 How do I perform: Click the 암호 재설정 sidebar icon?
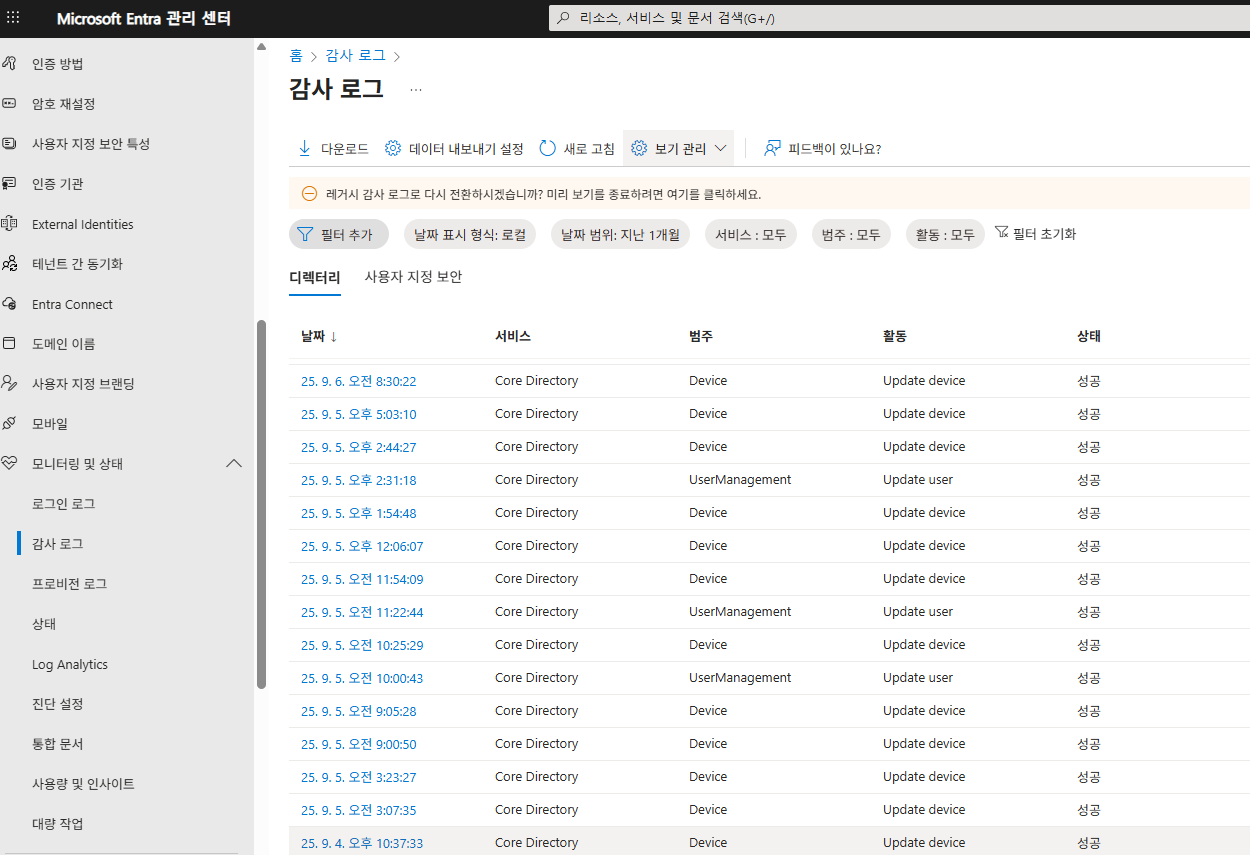click(9, 104)
